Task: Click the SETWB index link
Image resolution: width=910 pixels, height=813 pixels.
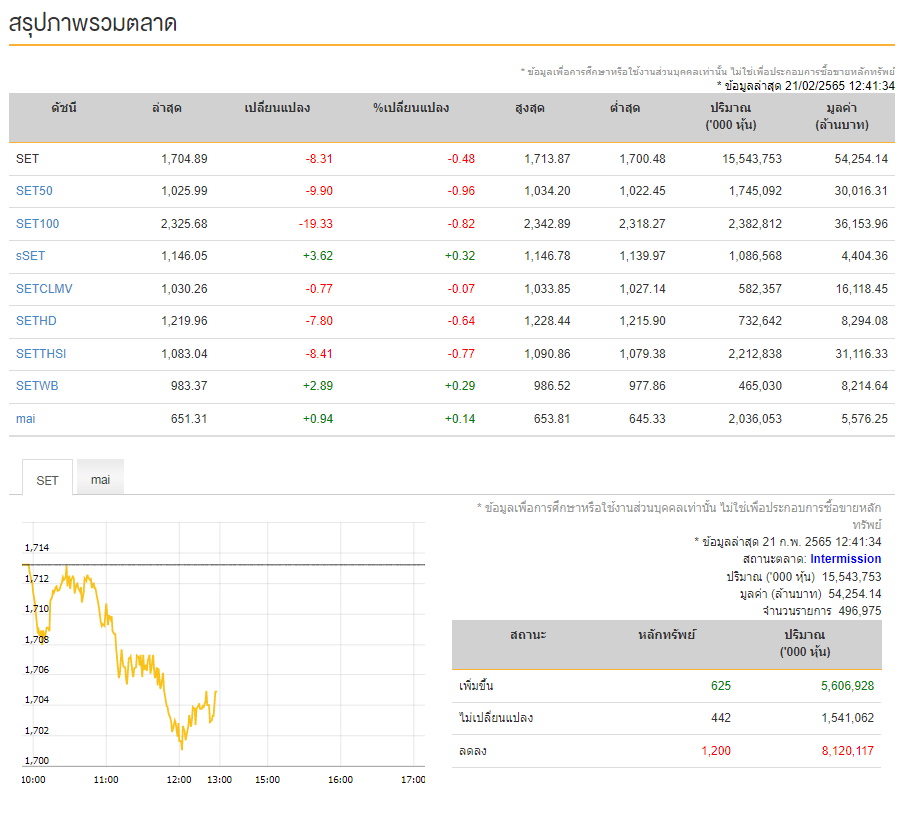Action: 37,386
